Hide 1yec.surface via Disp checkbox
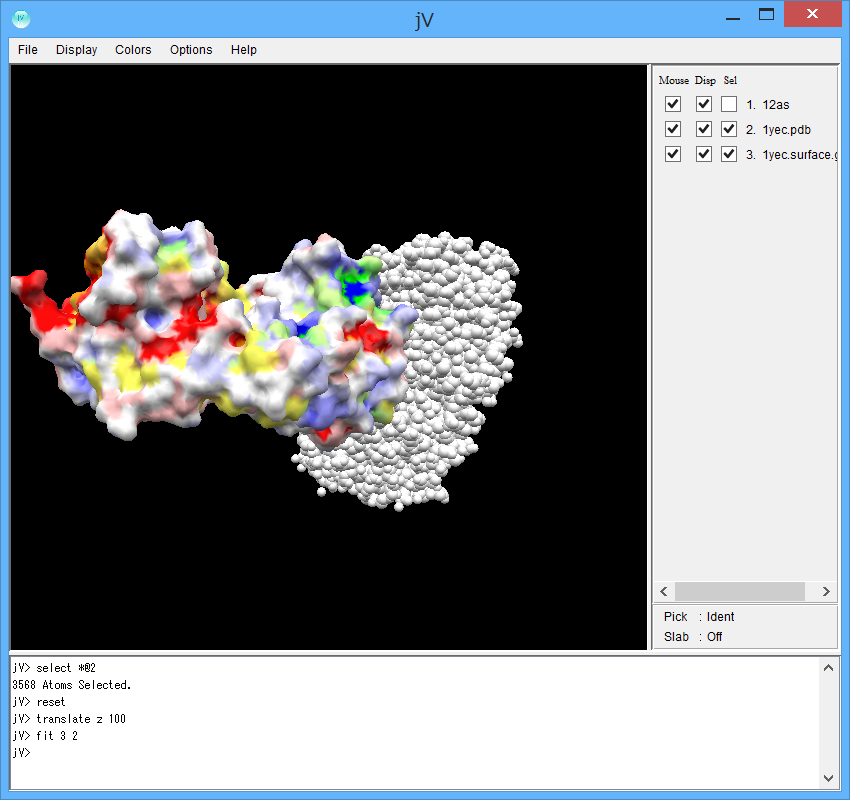The image size is (850, 800). pyautogui.click(x=704, y=154)
